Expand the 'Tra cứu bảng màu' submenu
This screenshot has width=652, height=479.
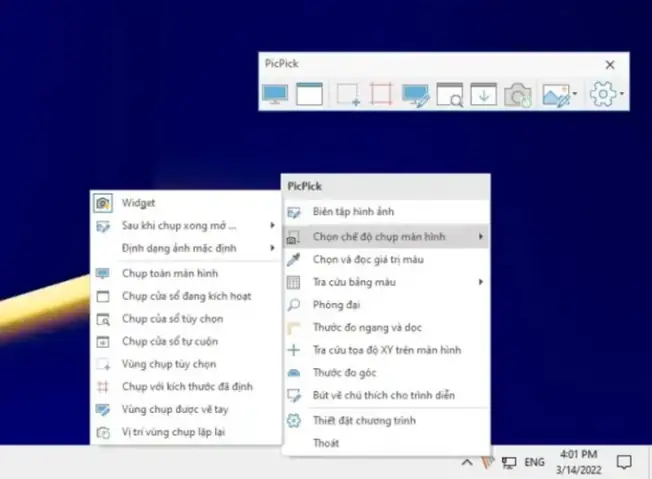point(386,282)
